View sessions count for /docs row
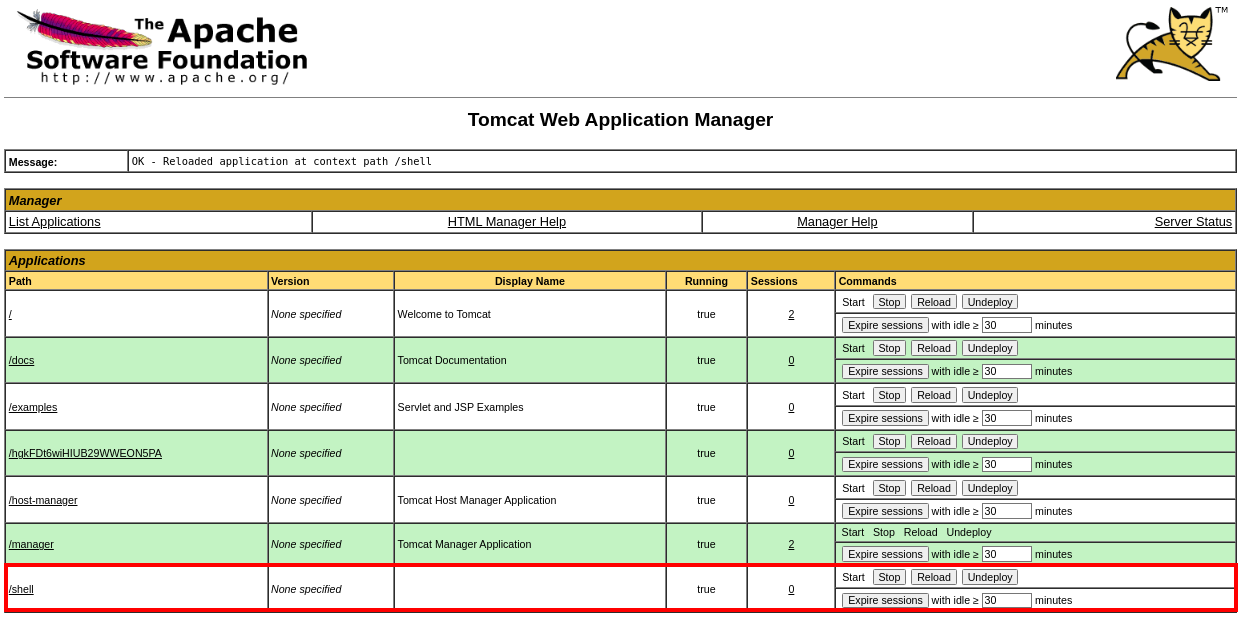The image size is (1241, 617). point(791,360)
